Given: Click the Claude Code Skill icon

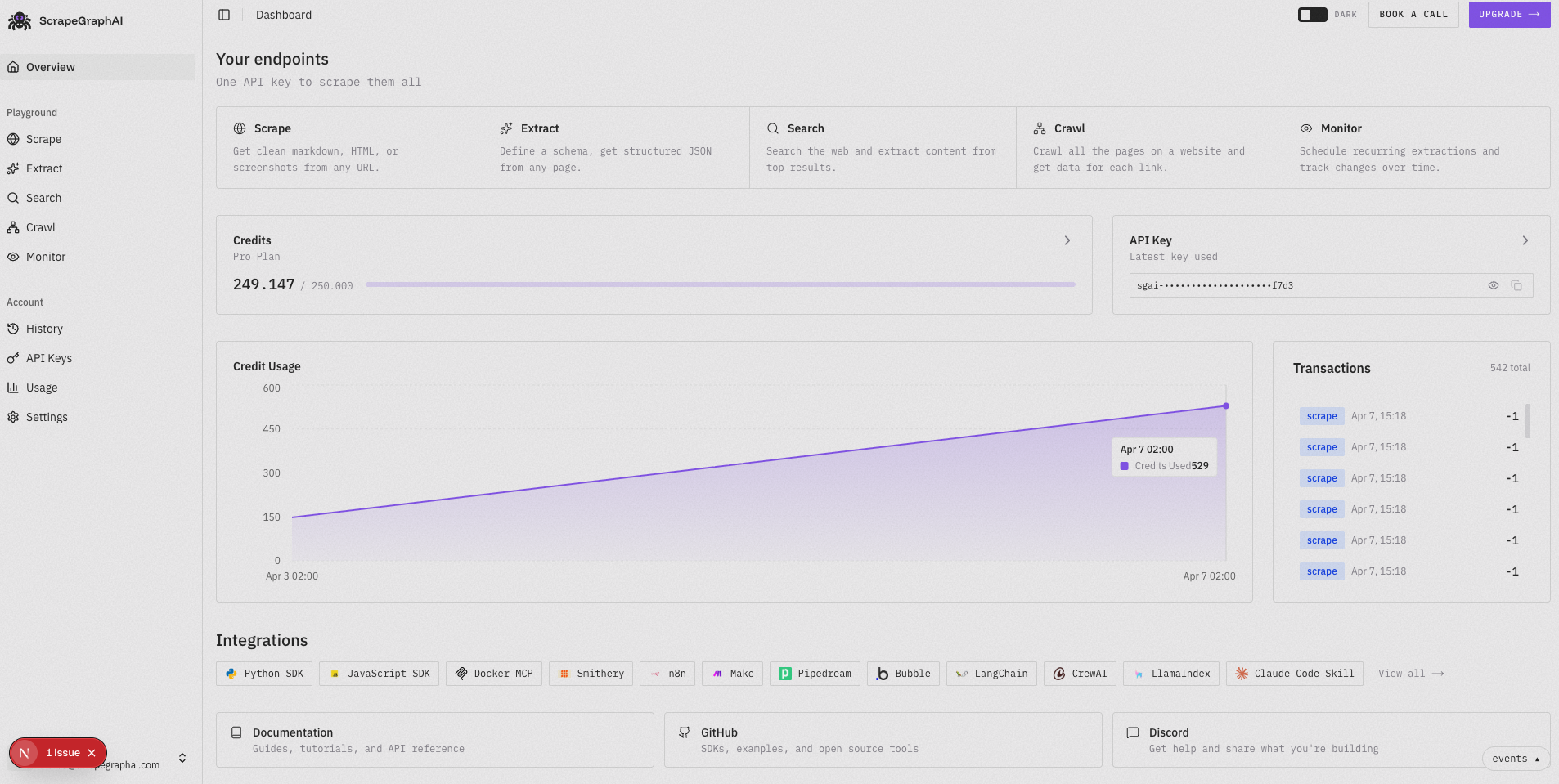Looking at the screenshot, I should pos(1242,674).
